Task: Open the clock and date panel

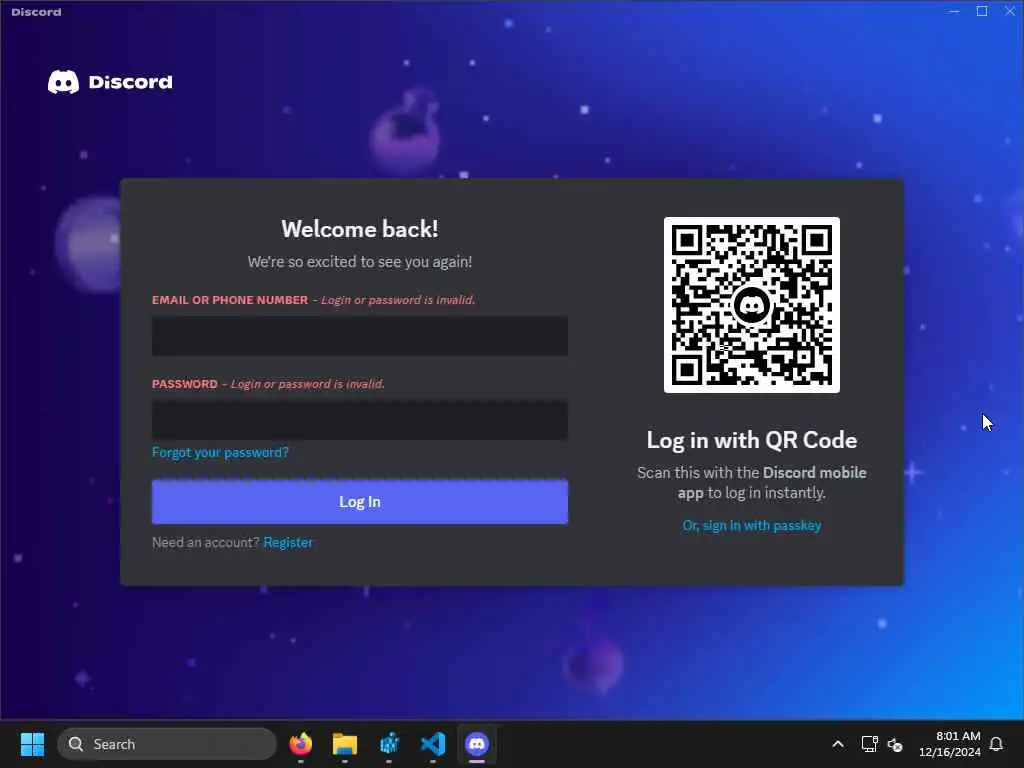Action: (x=950, y=744)
